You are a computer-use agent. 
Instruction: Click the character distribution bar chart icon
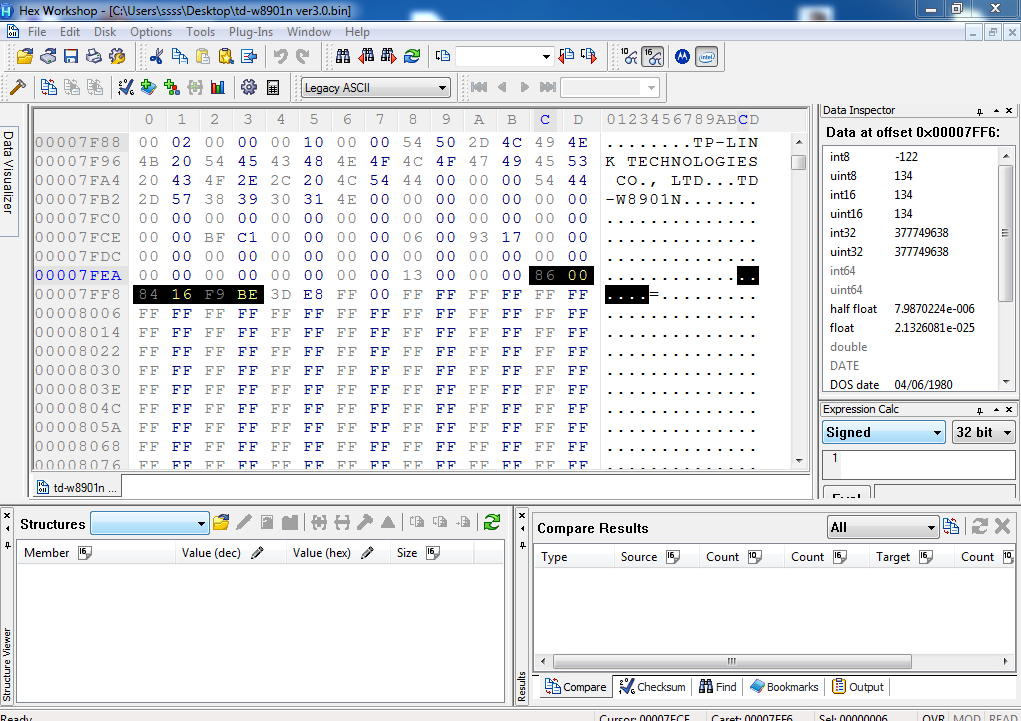click(x=218, y=87)
